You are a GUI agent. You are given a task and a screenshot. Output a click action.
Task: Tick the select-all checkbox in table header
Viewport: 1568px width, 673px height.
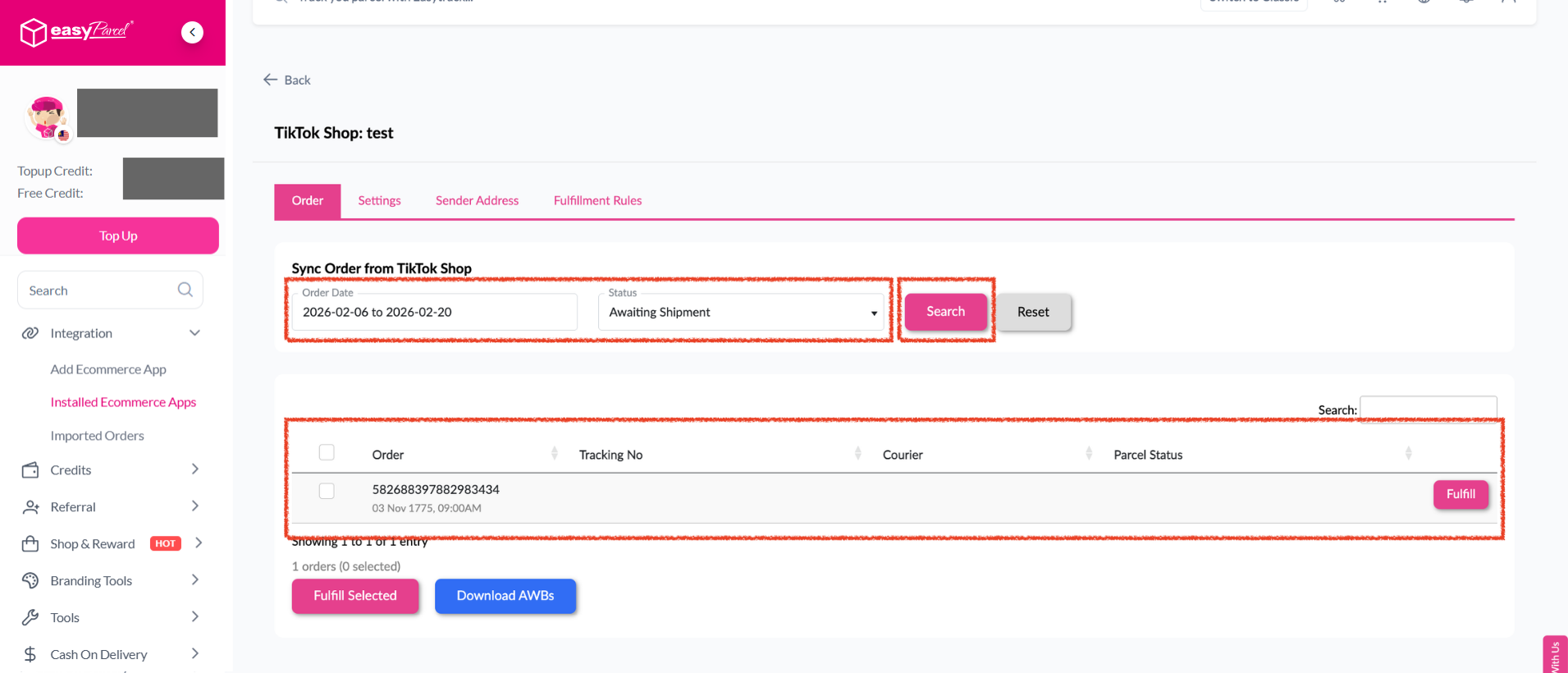coord(327,452)
